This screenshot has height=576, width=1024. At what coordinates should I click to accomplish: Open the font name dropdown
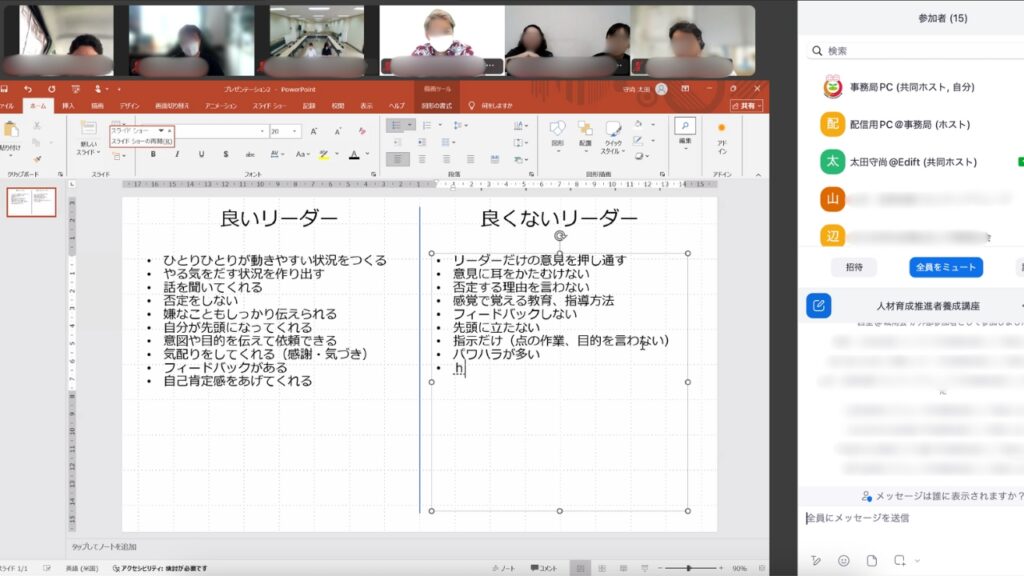pyautogui.click(x=263, y=131)
